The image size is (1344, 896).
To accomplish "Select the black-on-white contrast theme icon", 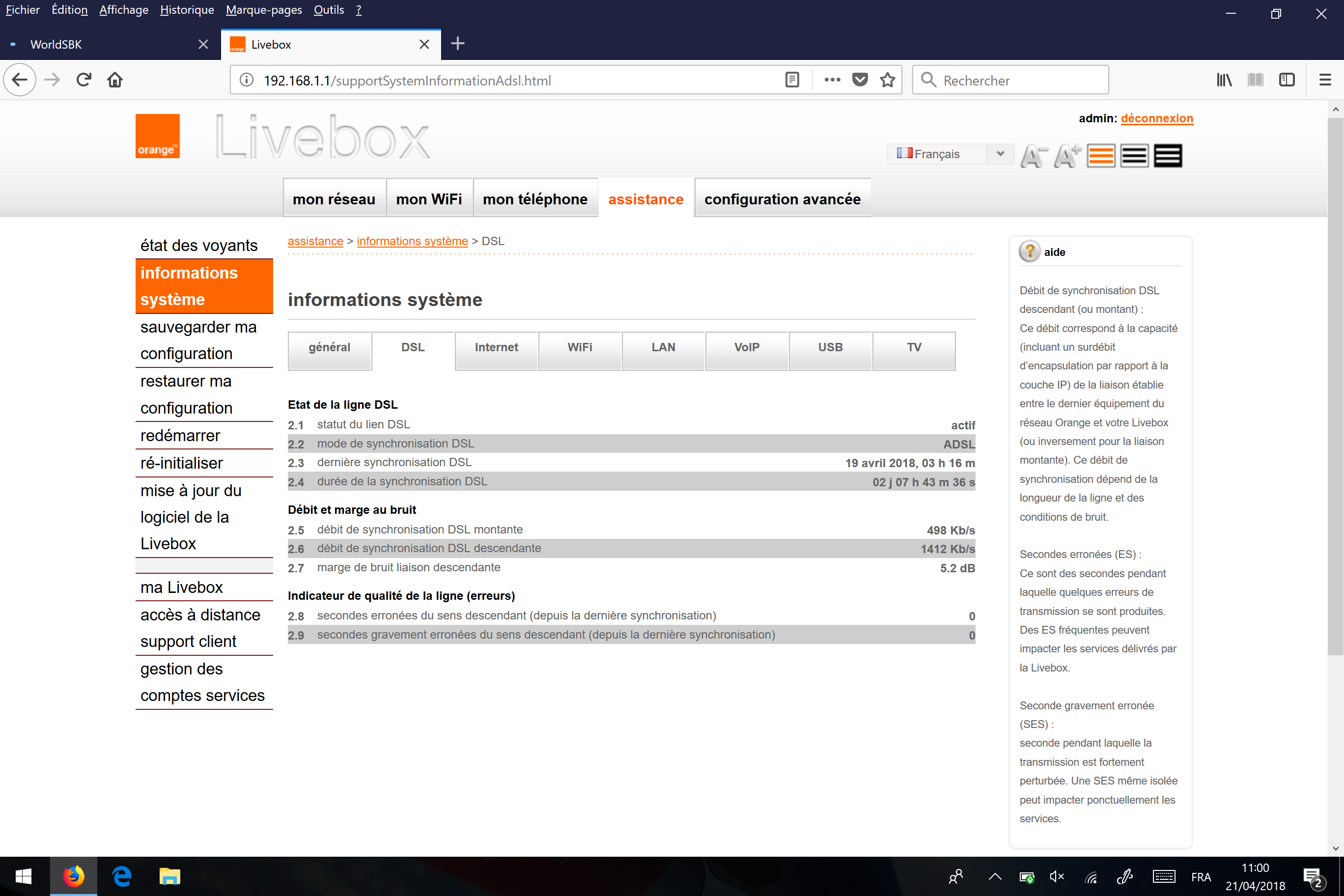I will (1134, 155).
